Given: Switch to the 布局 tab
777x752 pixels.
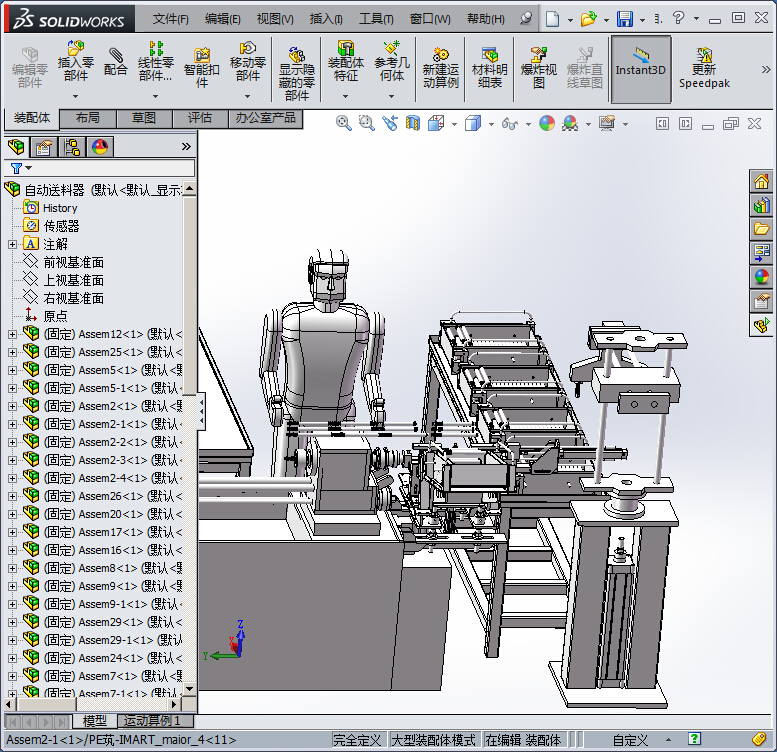Looking at the screenshot, I should [x=88, y=118].
